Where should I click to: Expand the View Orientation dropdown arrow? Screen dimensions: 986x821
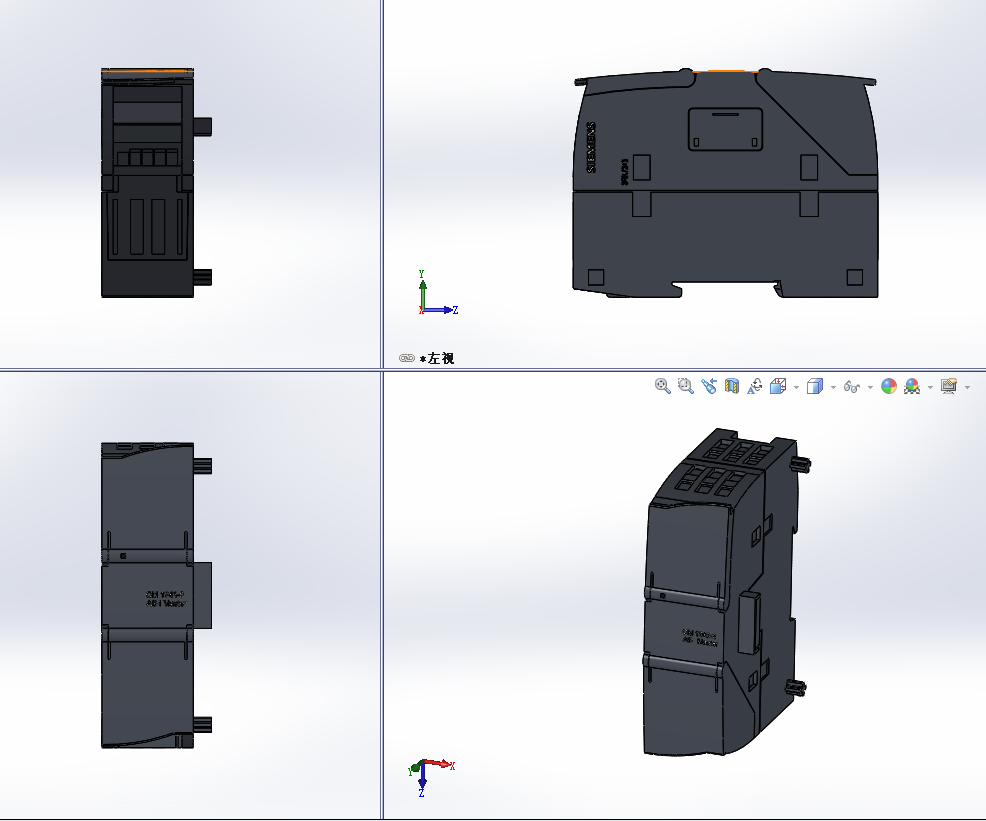(x=796, y=387)
